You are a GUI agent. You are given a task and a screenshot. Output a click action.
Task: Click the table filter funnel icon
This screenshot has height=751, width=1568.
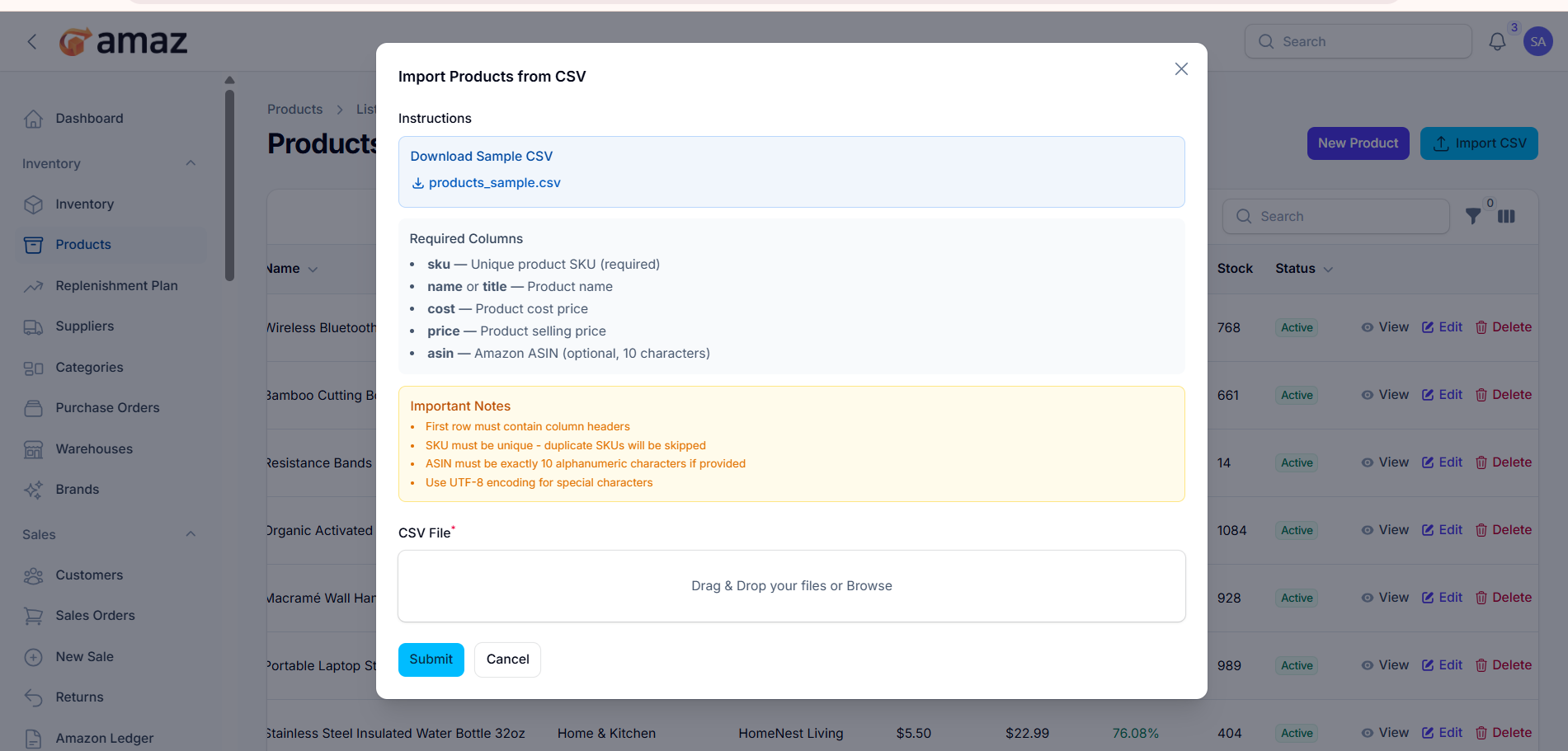tap(1472, 216)
